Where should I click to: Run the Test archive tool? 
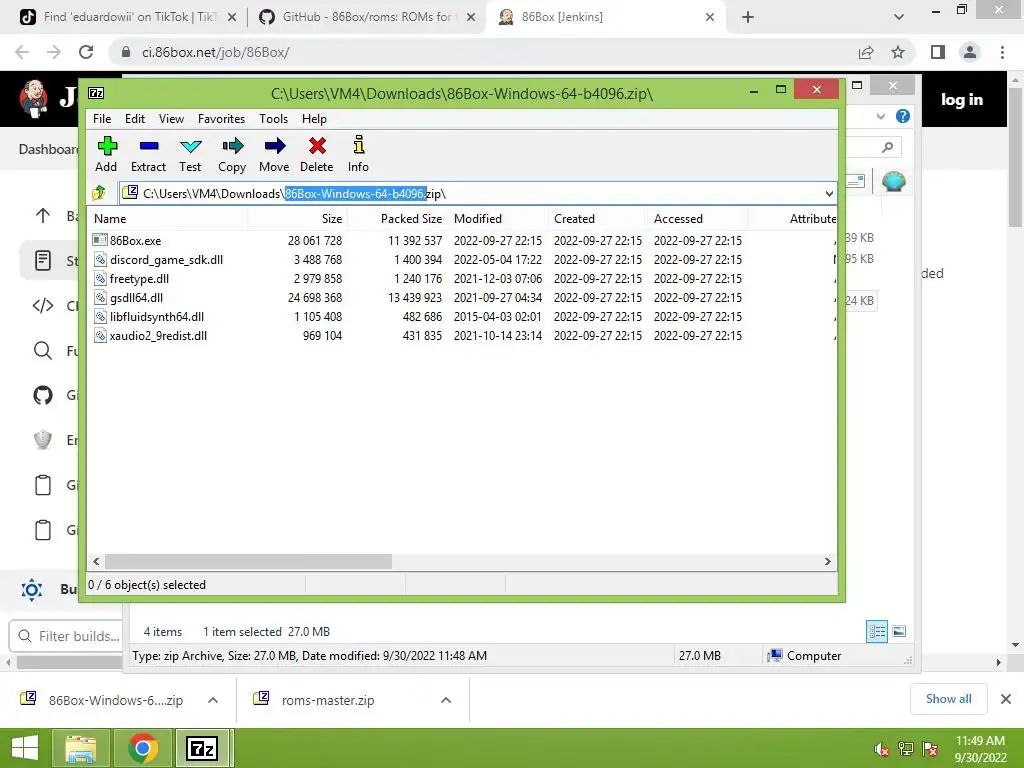190,154
